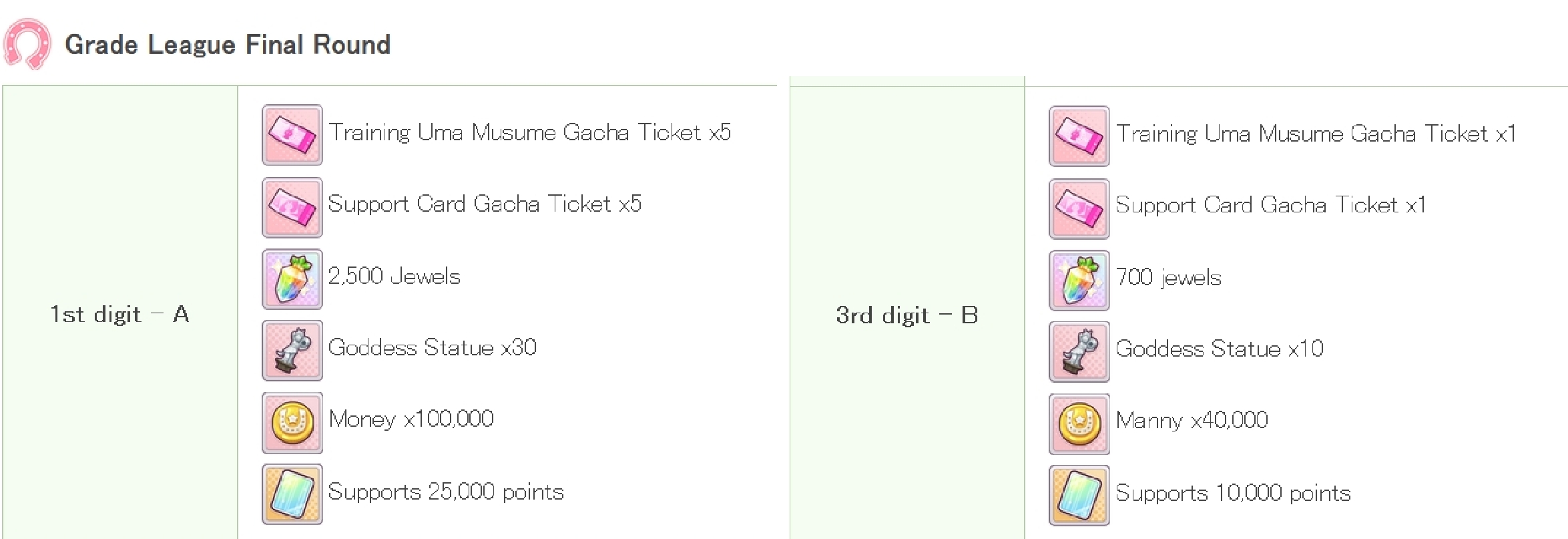The width and height of the screenshot is (1568, 539).
Task: Click the Training Uma Musume Gacha Ticket x1 icon
Action: point(1079,136)
